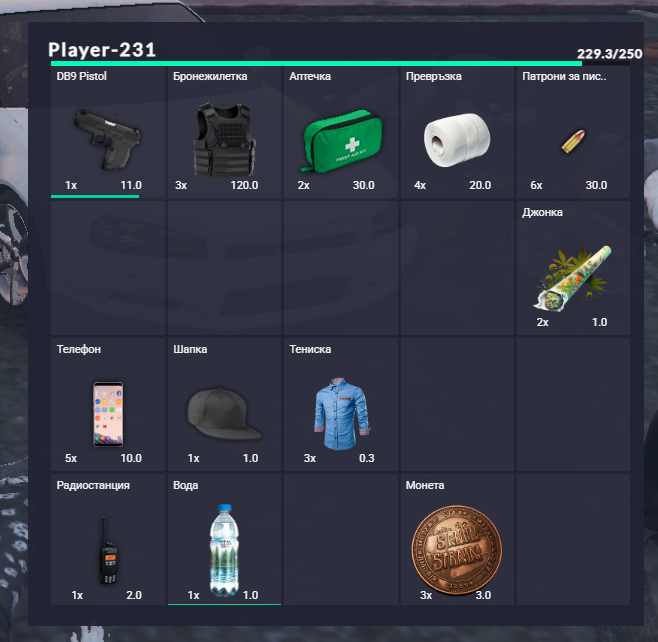Click the Превръзка bandage roll

457,140
